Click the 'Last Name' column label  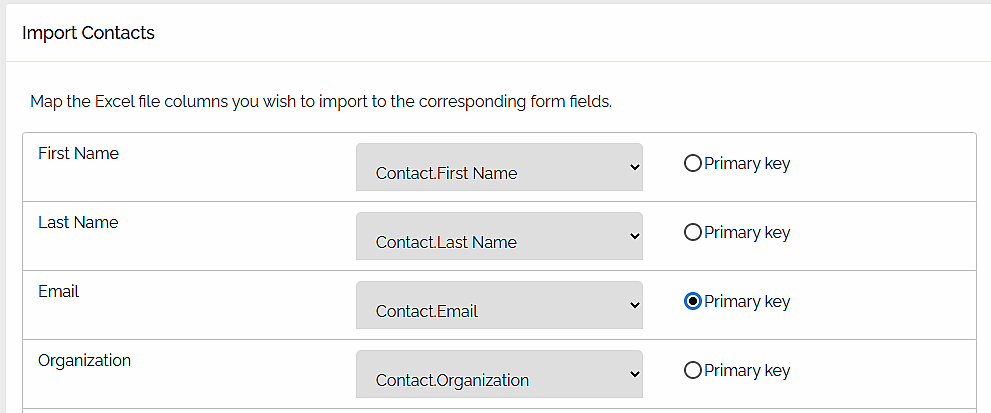[x=78, y=222]
